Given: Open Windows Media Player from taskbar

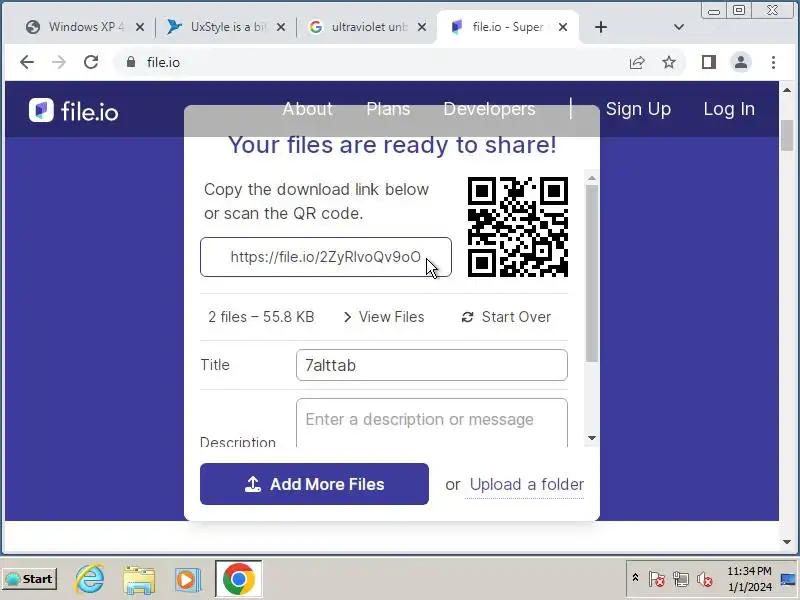Looking at the screenshot, I should click(x=187, y=579).
